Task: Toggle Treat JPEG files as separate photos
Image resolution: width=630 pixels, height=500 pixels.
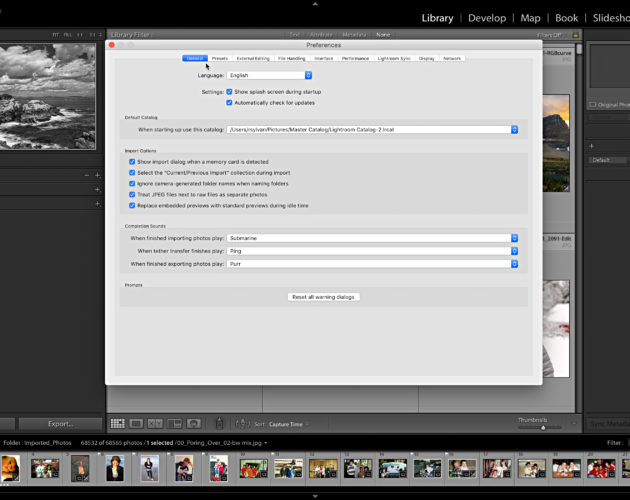Action: tap(132, 194)
